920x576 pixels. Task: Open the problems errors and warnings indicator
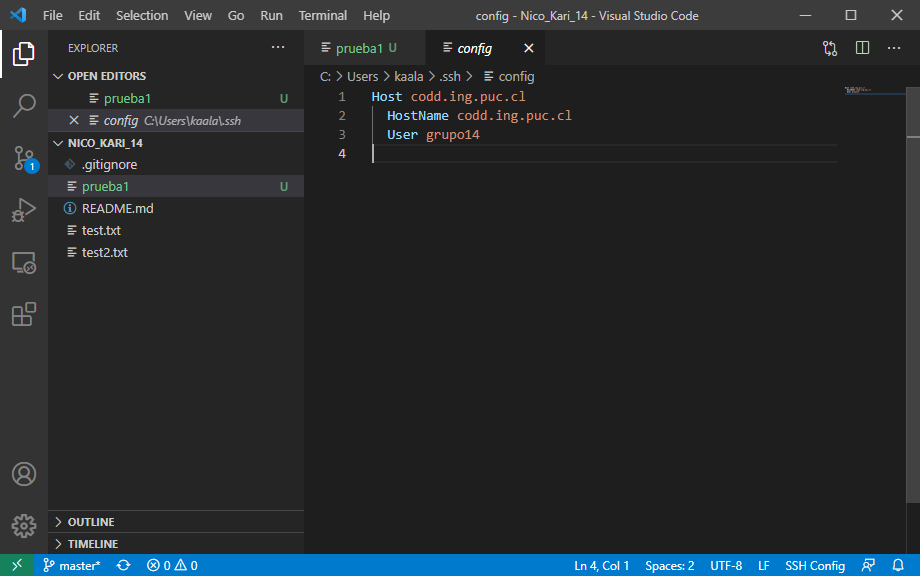pos(172,565)
